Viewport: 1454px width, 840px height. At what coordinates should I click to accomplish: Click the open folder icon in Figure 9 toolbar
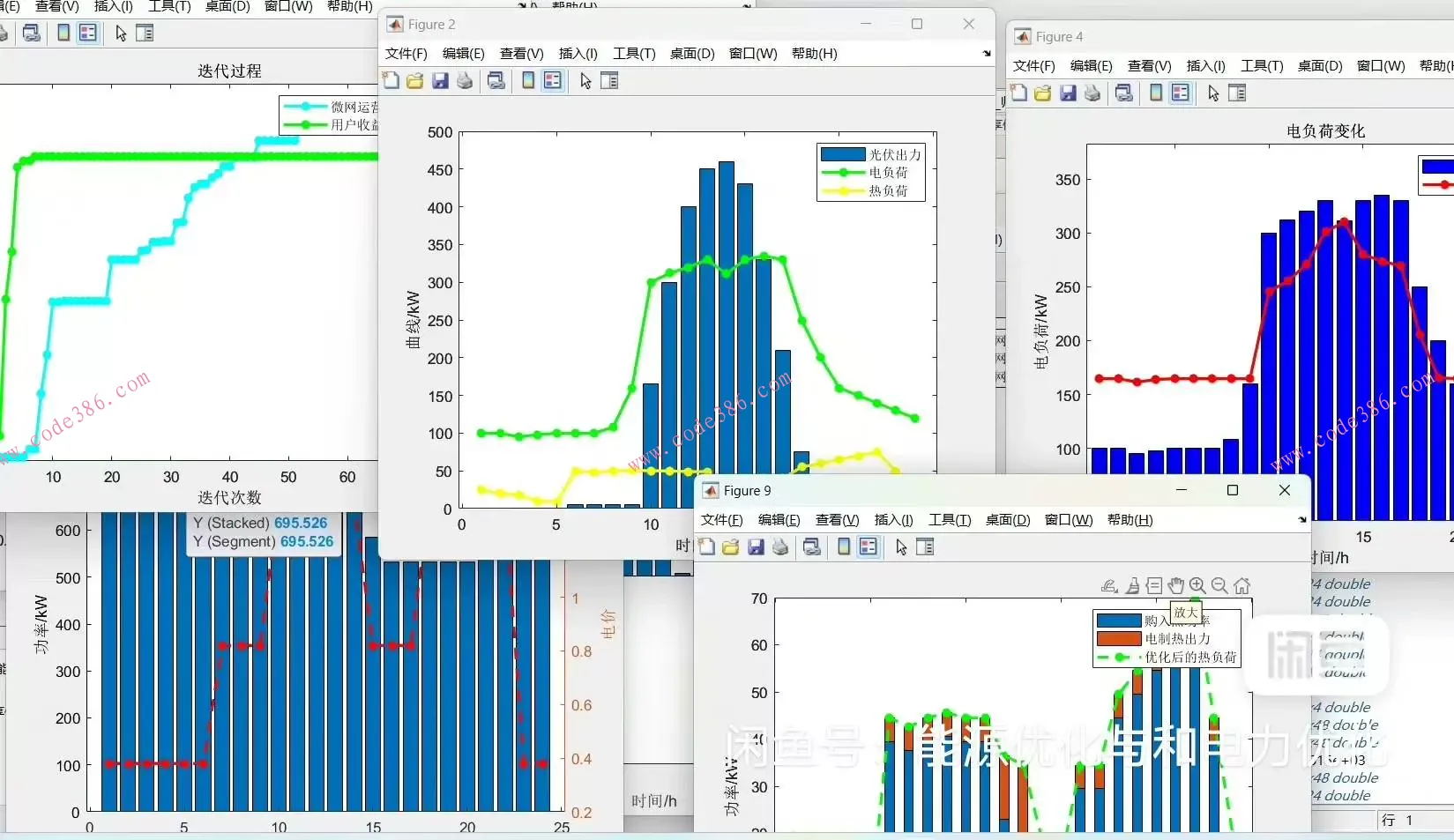[731, 547]
